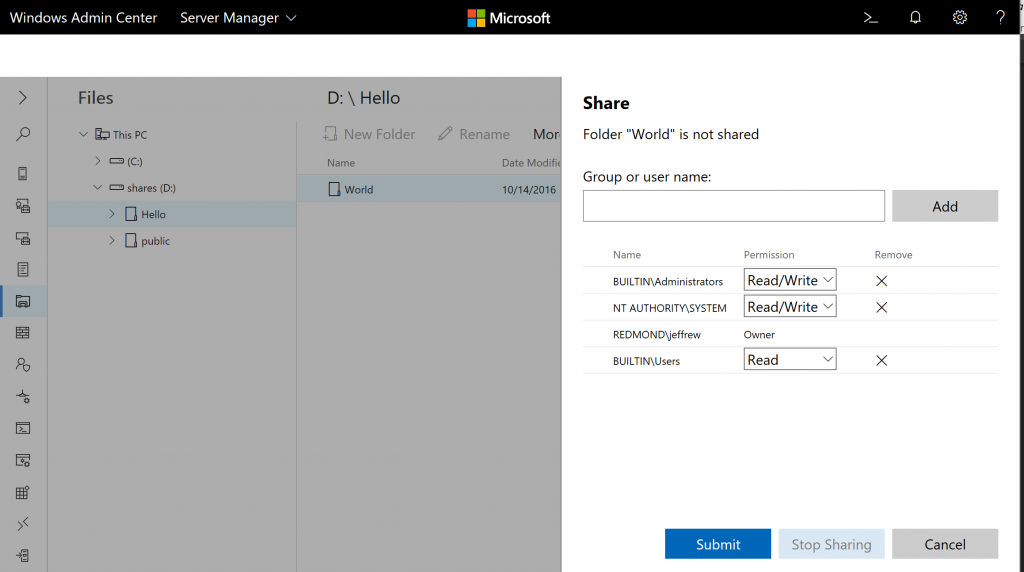This screenshot has height=572, width=1024.
Task: Select the Hello folder in the tree
Action: coord(172,214)
